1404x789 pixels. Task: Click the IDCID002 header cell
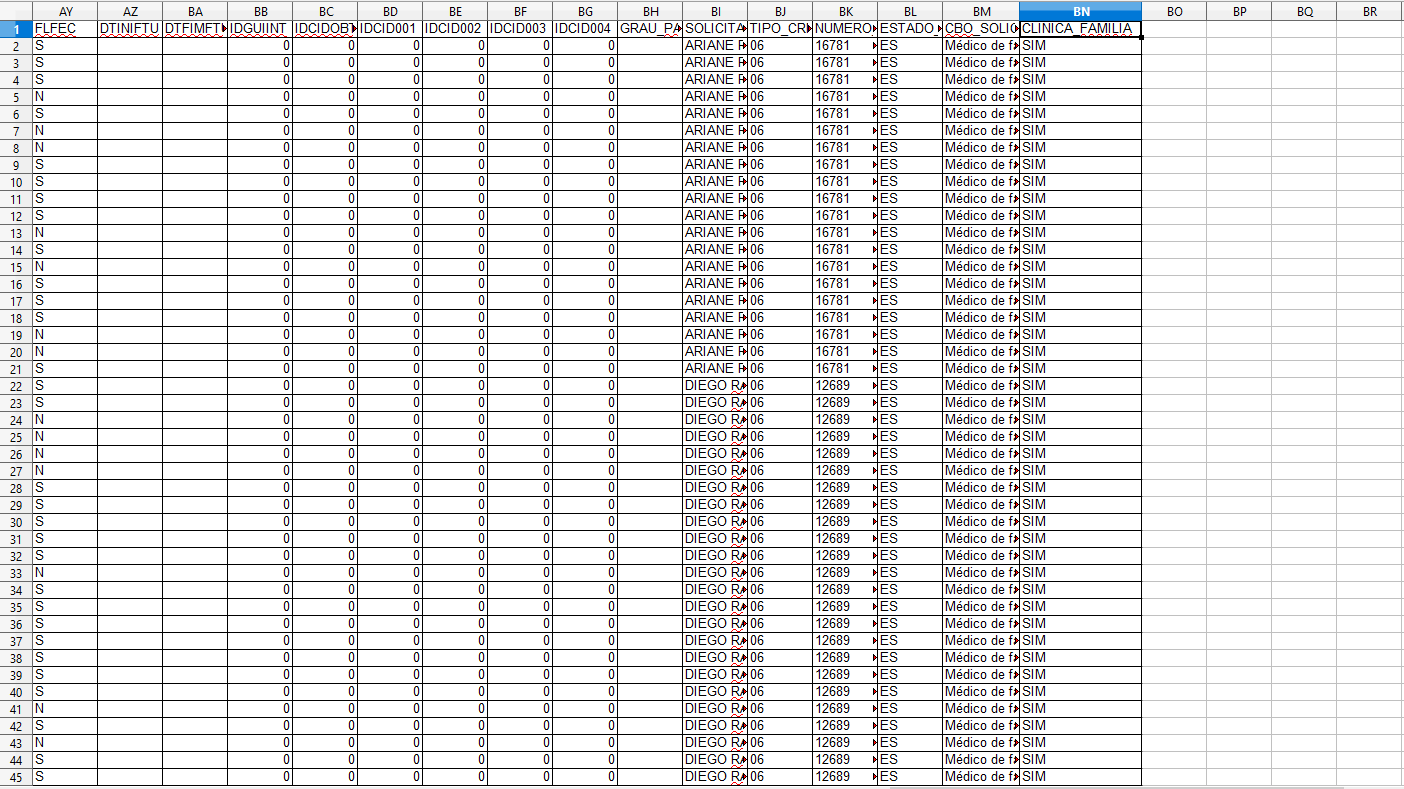(x=455, y=29)
